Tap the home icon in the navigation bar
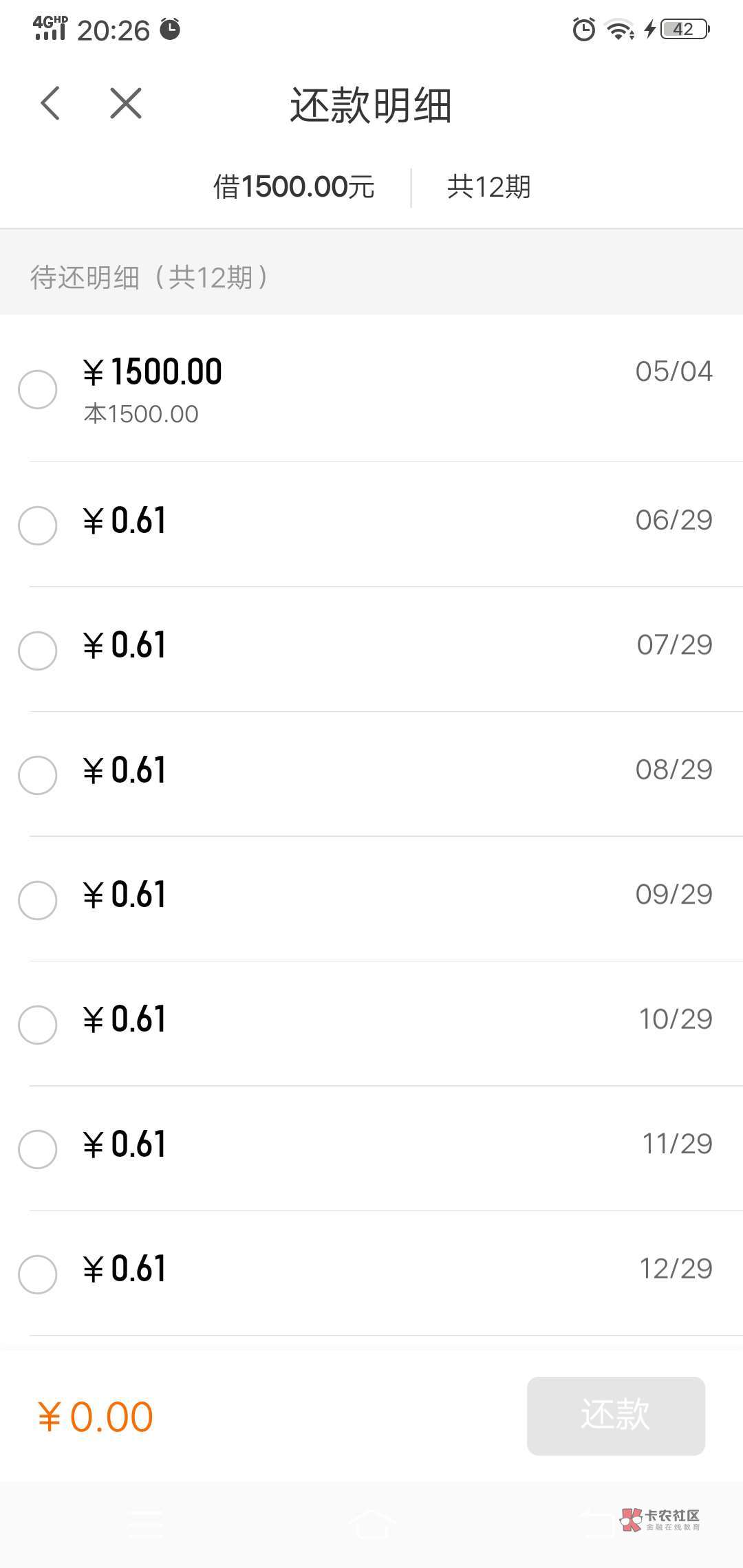The height and width of the screenshot is (1568, 743). 371,1523
